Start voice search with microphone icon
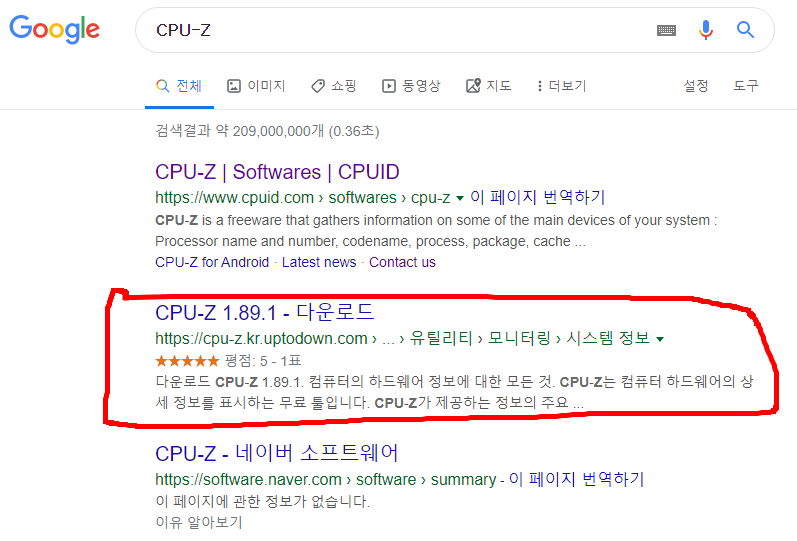 click(x=705, y=30)
